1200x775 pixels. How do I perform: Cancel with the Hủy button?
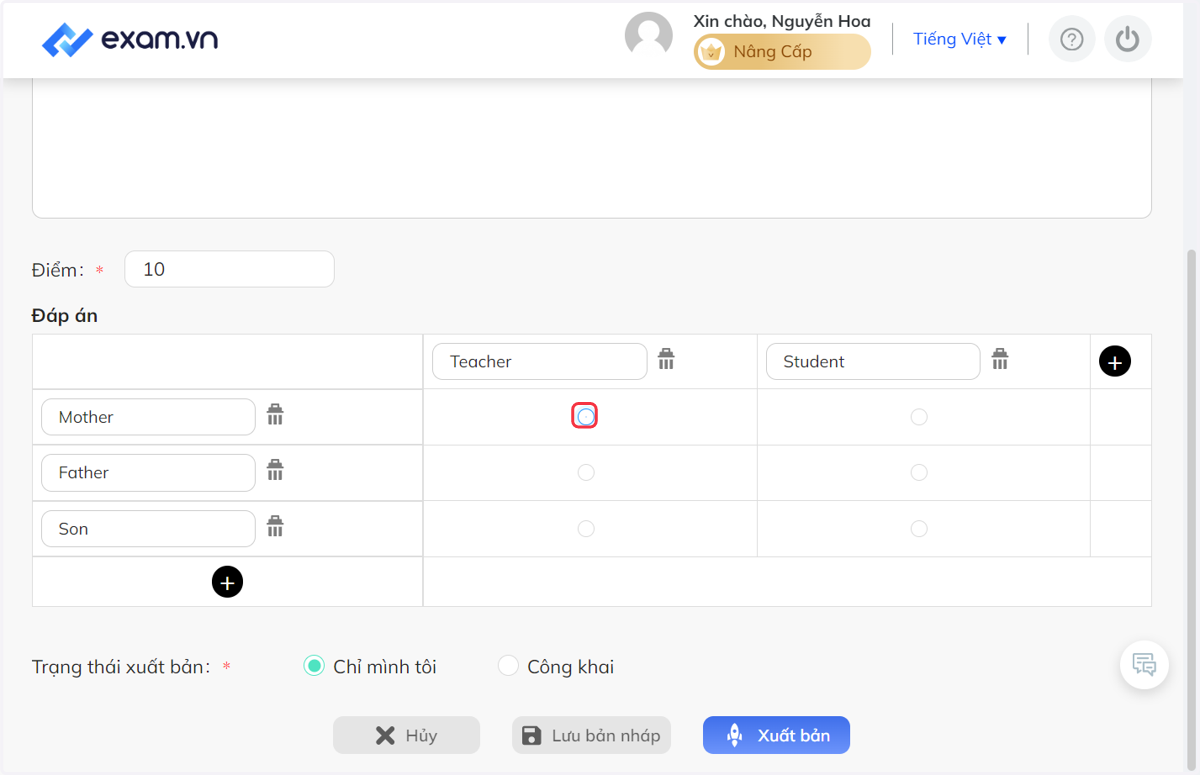(x=406, y=735)
